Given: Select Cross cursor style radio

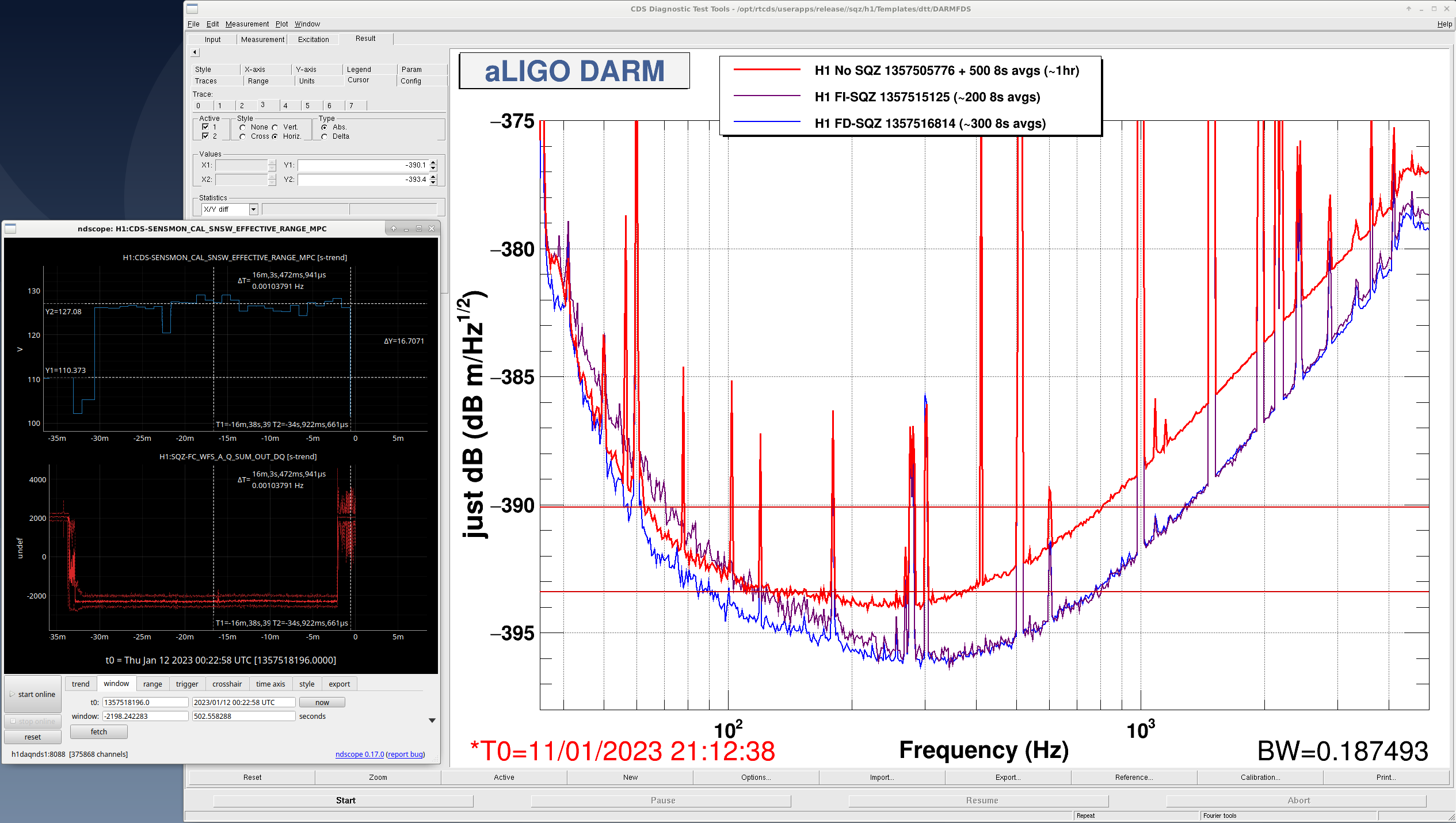Looking at the screenshot, I should coord(243,137).
